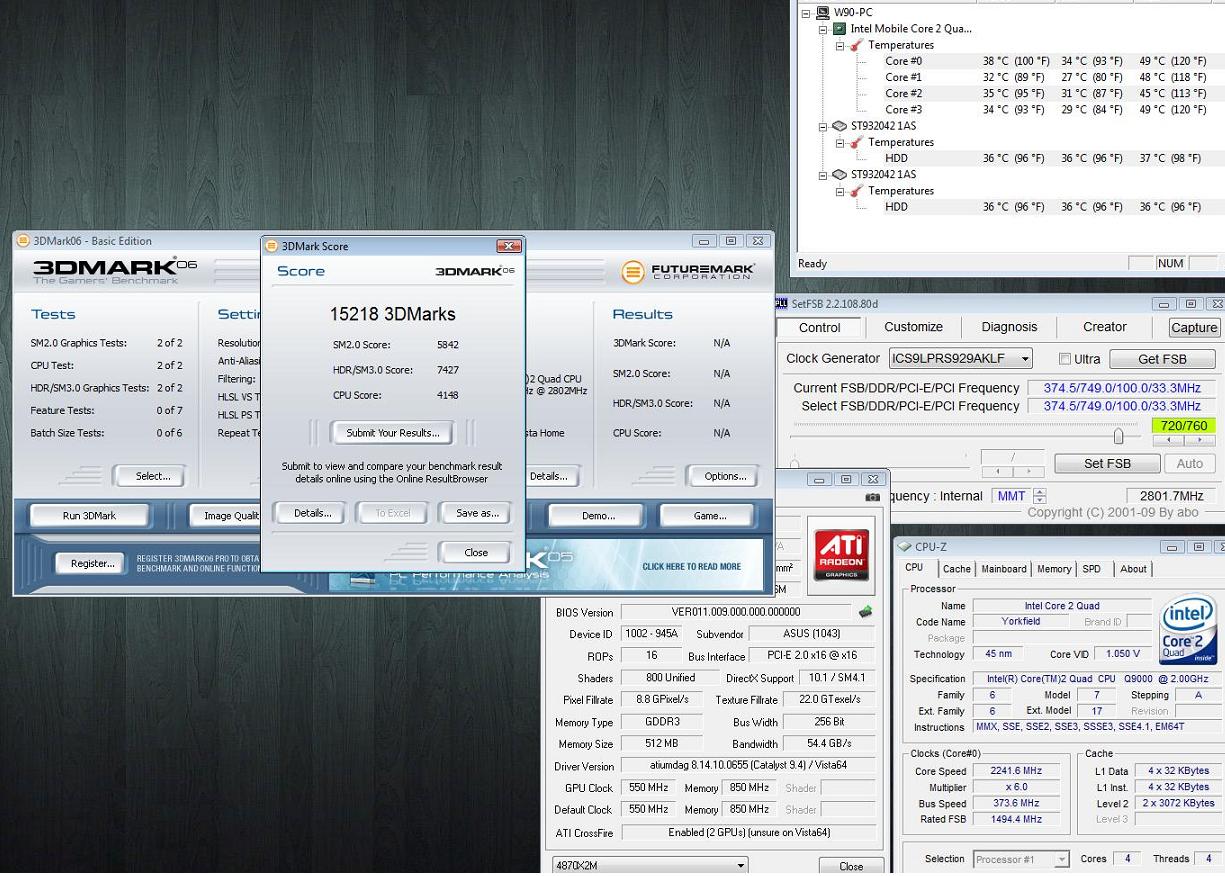Click the Demo button in 3DMark06
This screenshot has width=1225, height=876.
click(x=597, y=516)
